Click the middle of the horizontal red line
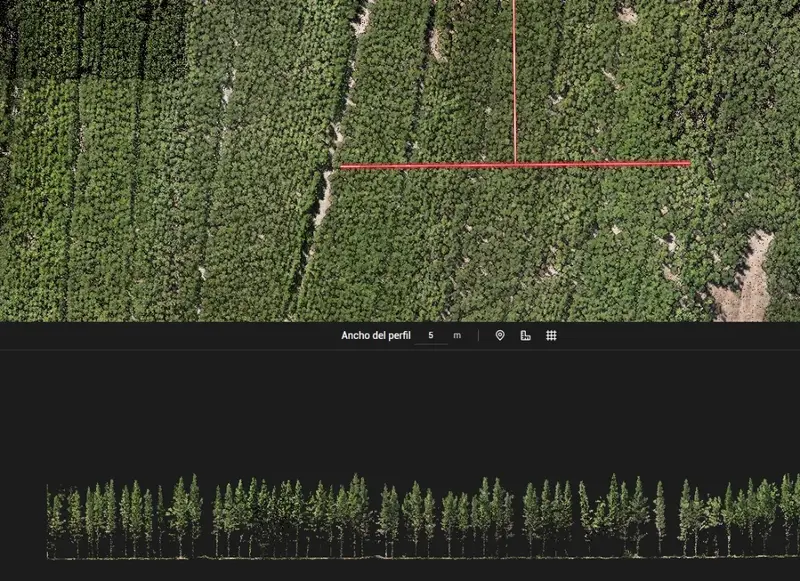The image size is (800, 581). pos(515,165)
